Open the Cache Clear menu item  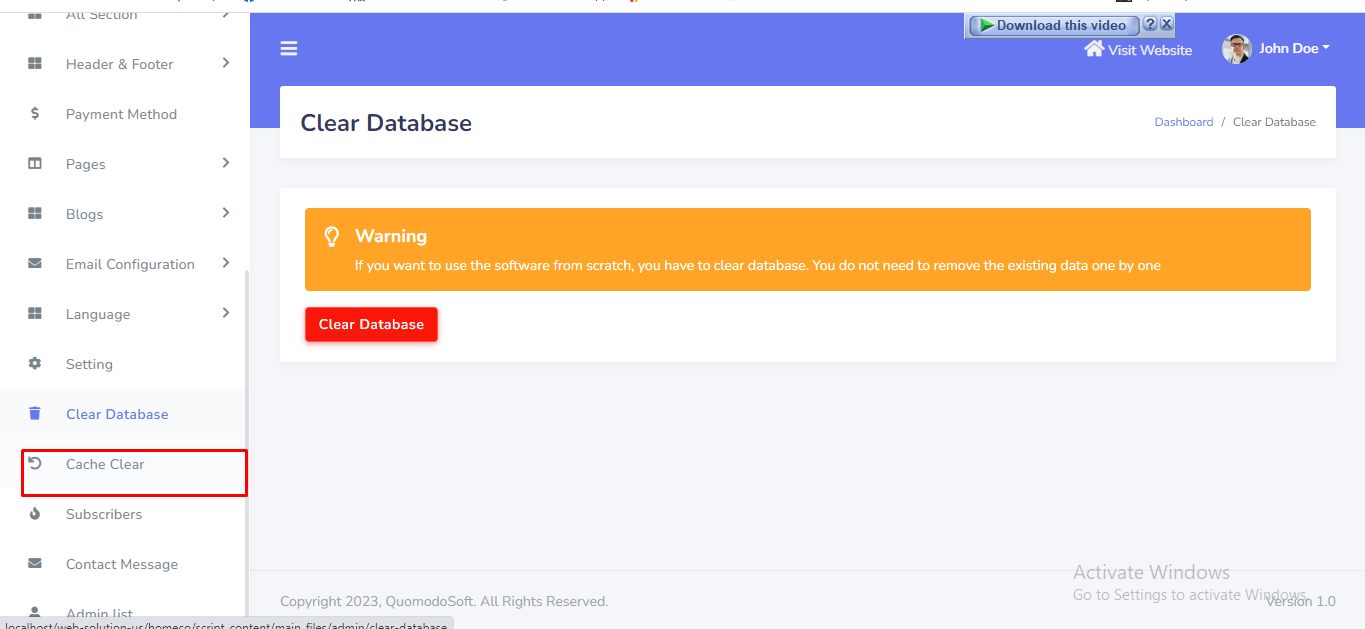click(x=105, y=464)
